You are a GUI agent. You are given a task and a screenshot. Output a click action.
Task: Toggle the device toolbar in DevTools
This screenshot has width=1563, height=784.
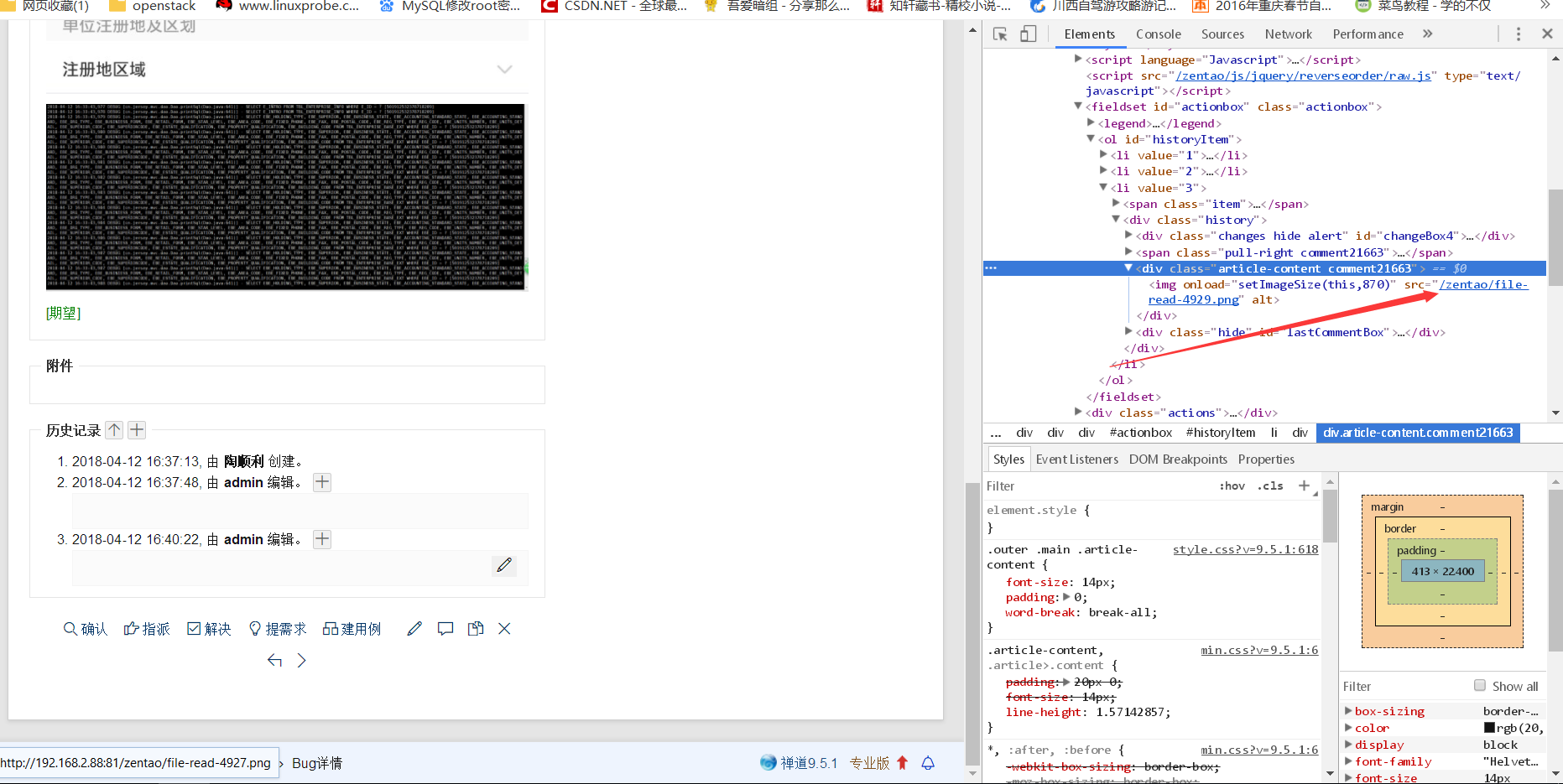tap(1028, 34)
